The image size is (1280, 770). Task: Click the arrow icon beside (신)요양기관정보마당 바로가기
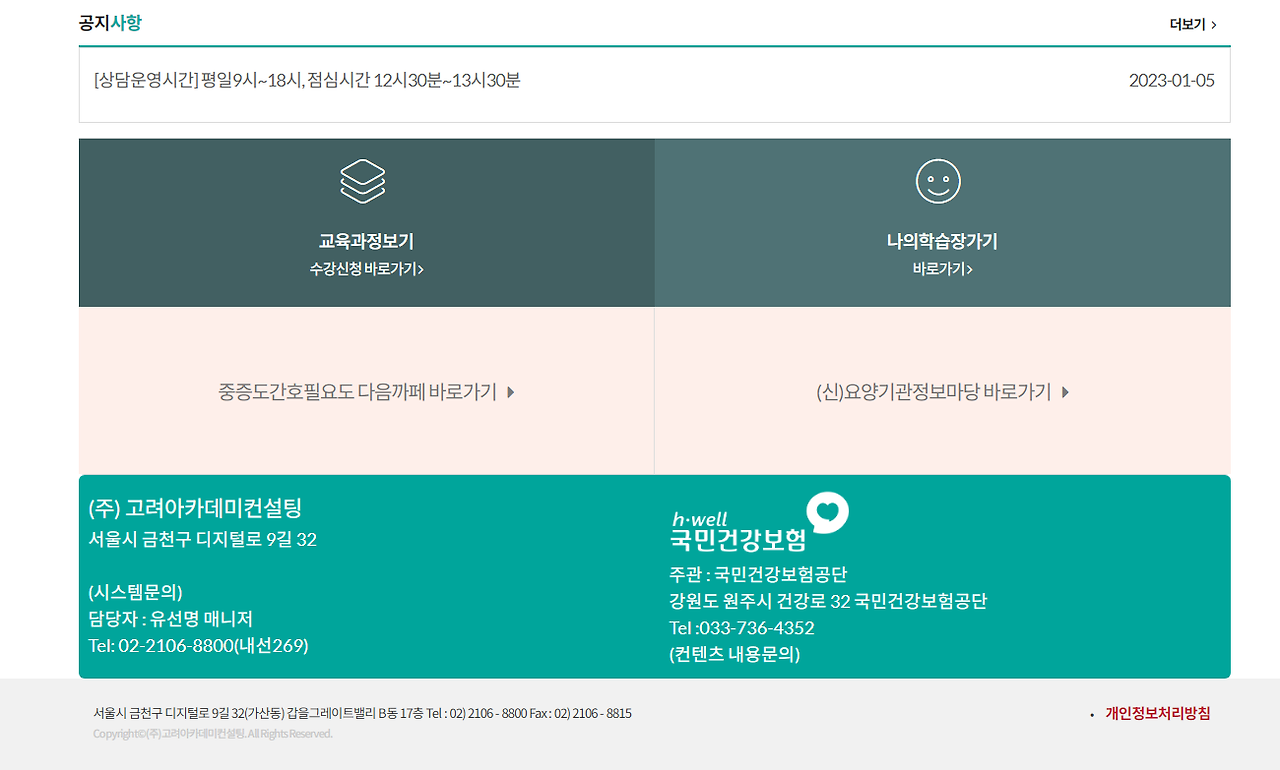1065,392
